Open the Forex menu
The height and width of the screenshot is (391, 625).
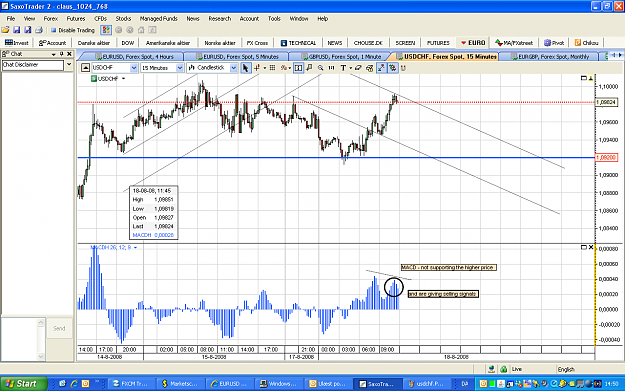[51, 19]
